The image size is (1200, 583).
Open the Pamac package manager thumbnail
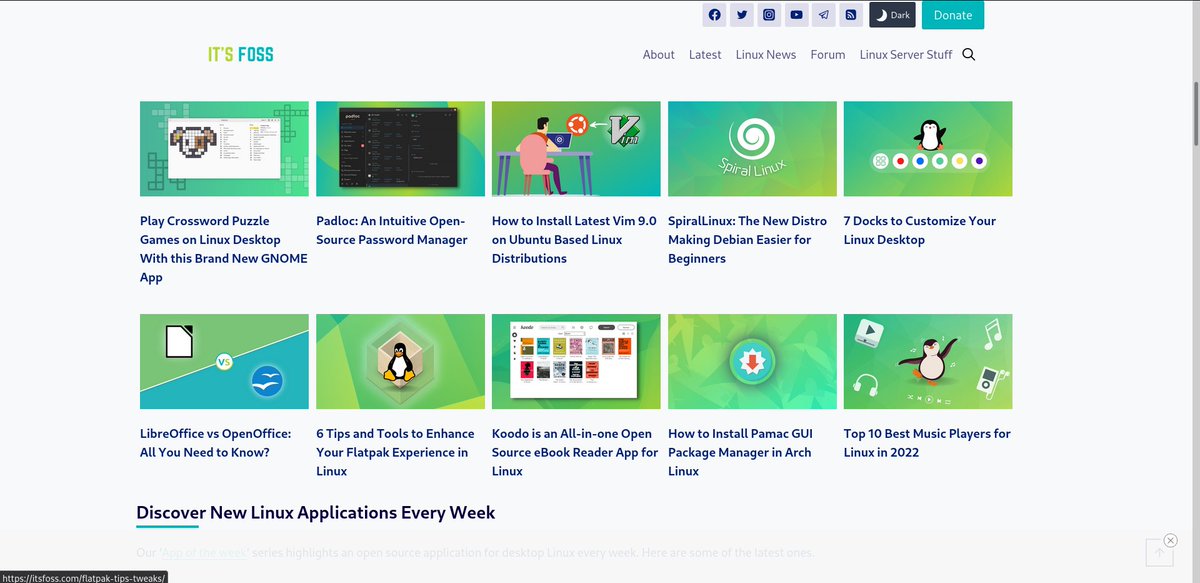(x=752, y=361)
